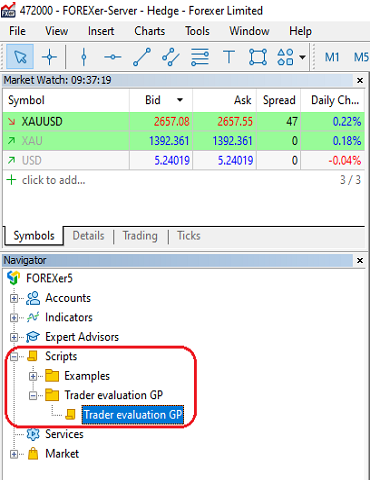Open the objects shapes icon
370x480 pixels.
click(x=286, y=57)
